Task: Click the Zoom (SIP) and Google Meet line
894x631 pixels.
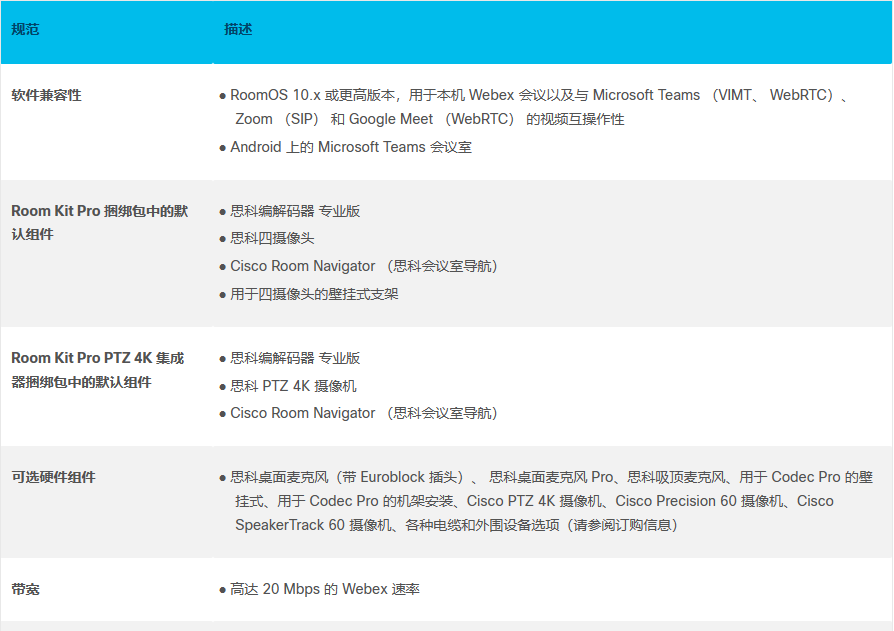Action: coord(430,119)
